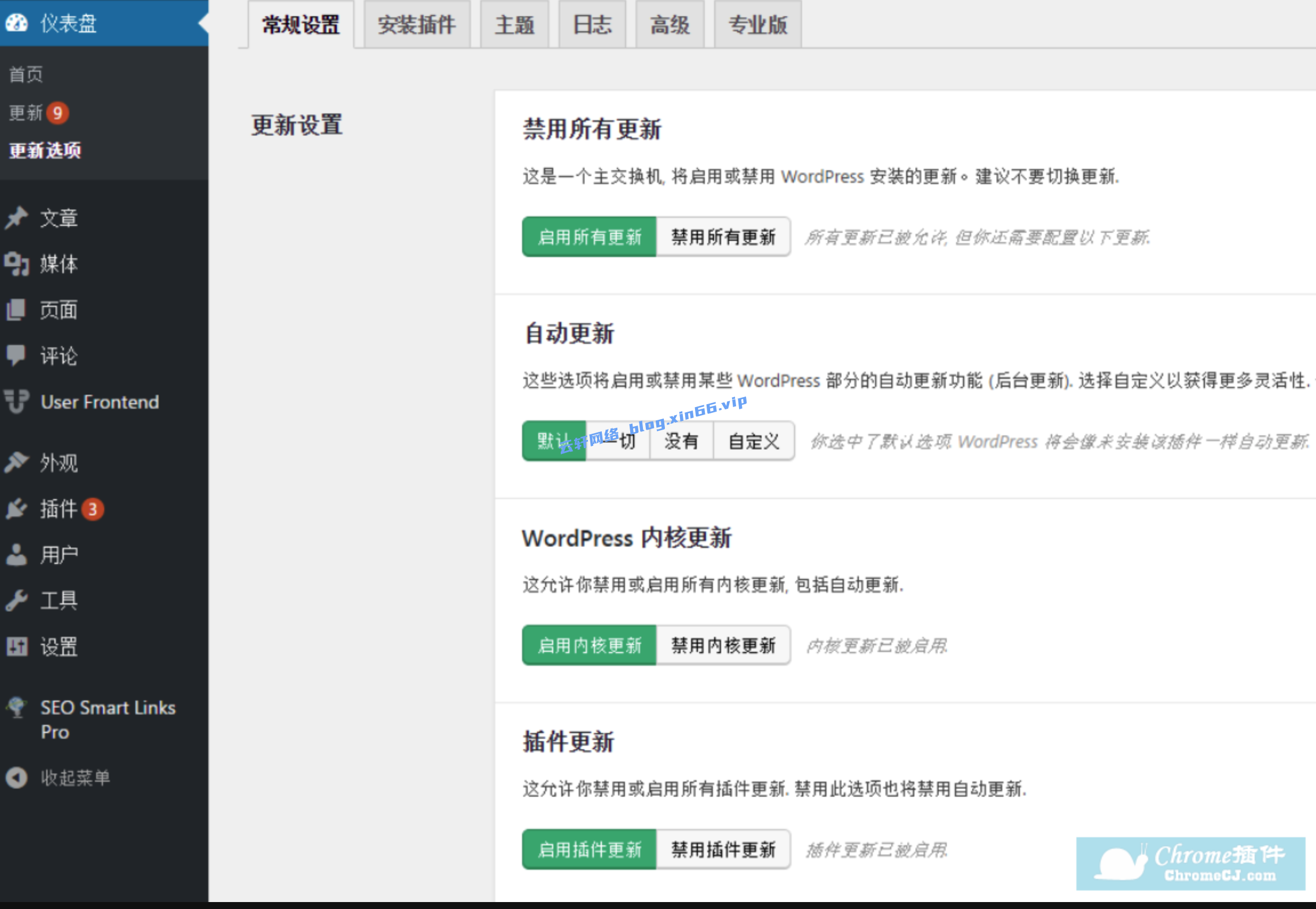The width and height of the screenshot is (1316, 909).
Task: Select the 一切 automatic update option
Action: (618, 441)
